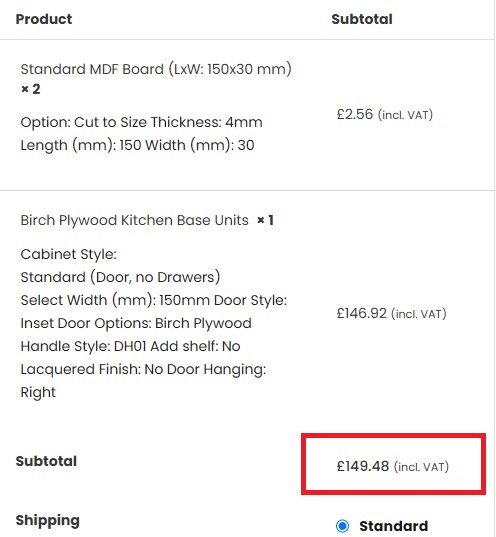Screen dimensions: 496x537
Task: Click Inset Door Options: Birch Plywood text
Action: click(136, 323)
